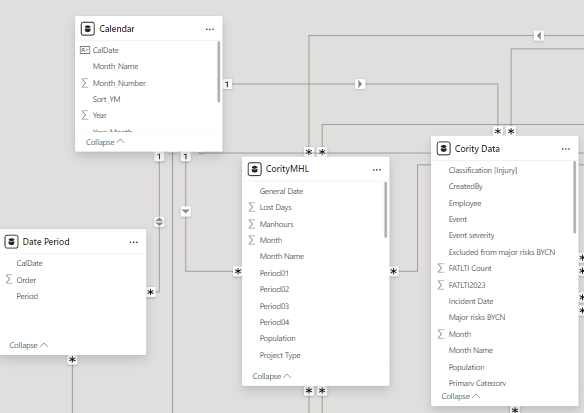Select the Event field in Cority Data
The height and width of the screenshot is (413, 584).
(458, 219)
